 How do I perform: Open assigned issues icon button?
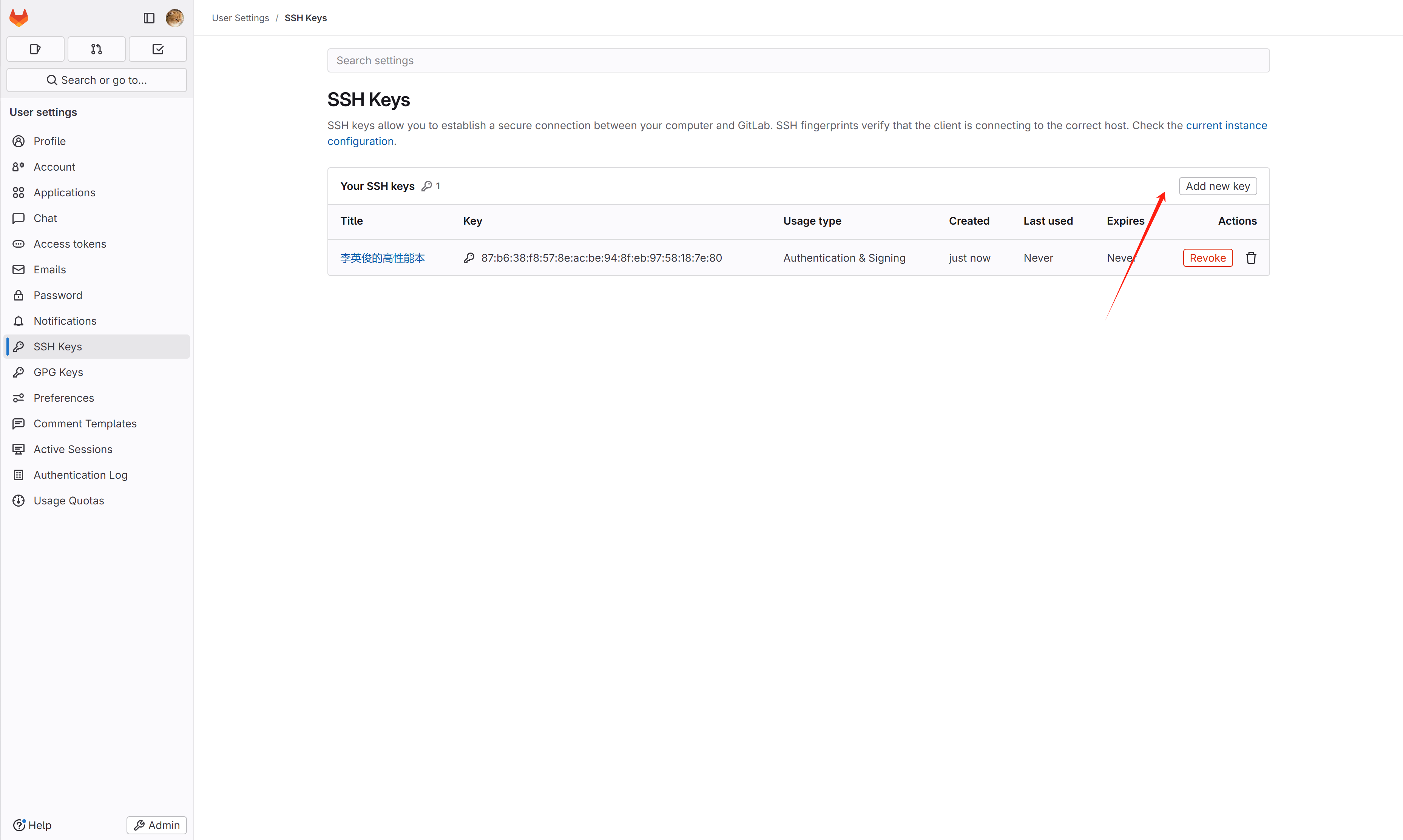(35, 49)
